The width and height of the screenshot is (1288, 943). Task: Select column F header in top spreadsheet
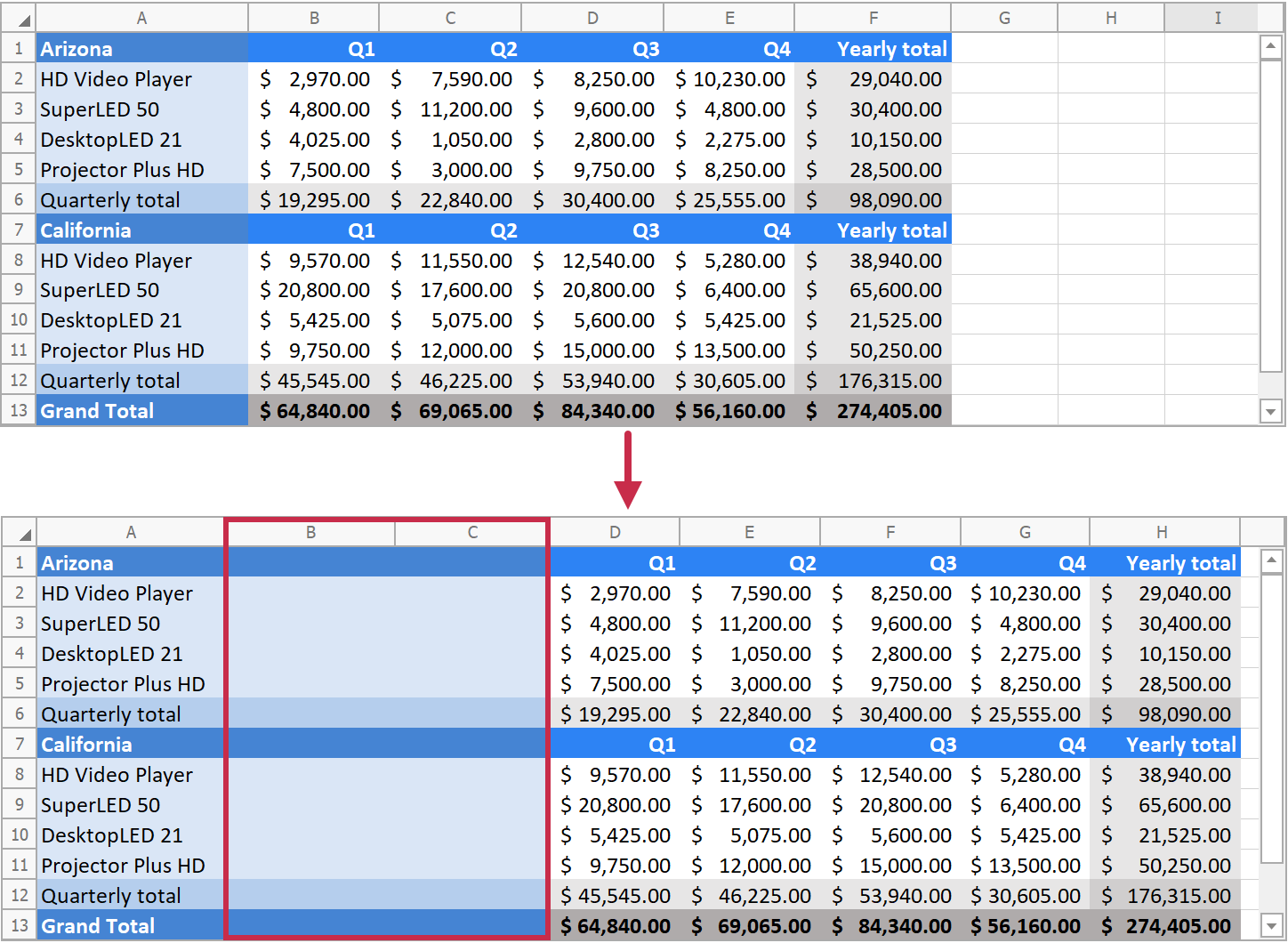873,18
